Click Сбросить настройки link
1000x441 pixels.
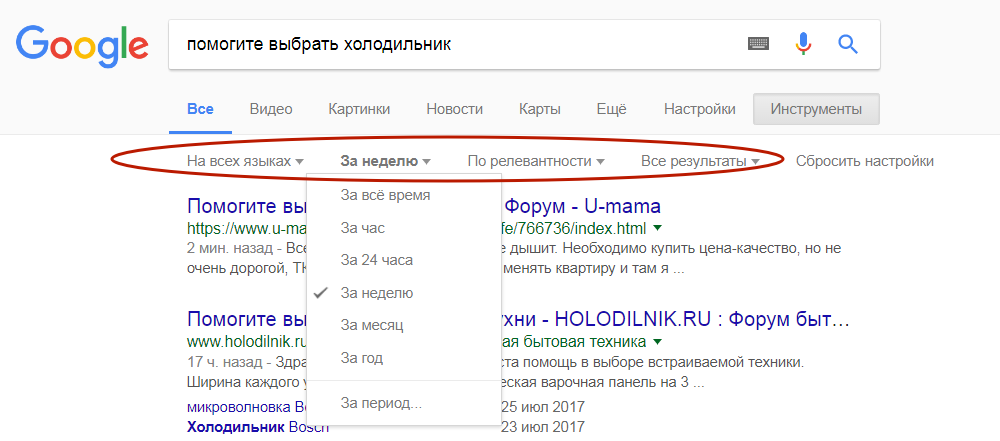click(x=865, y=161)
